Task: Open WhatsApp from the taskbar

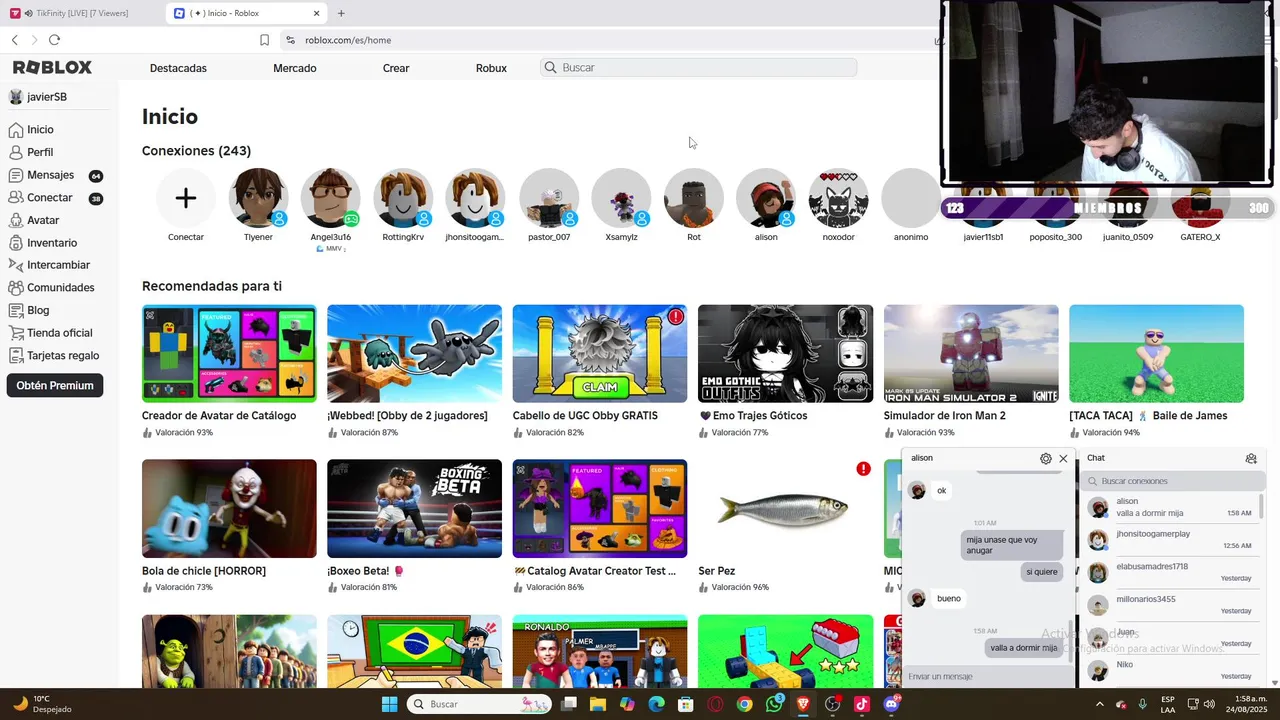Action: (775, 704)
